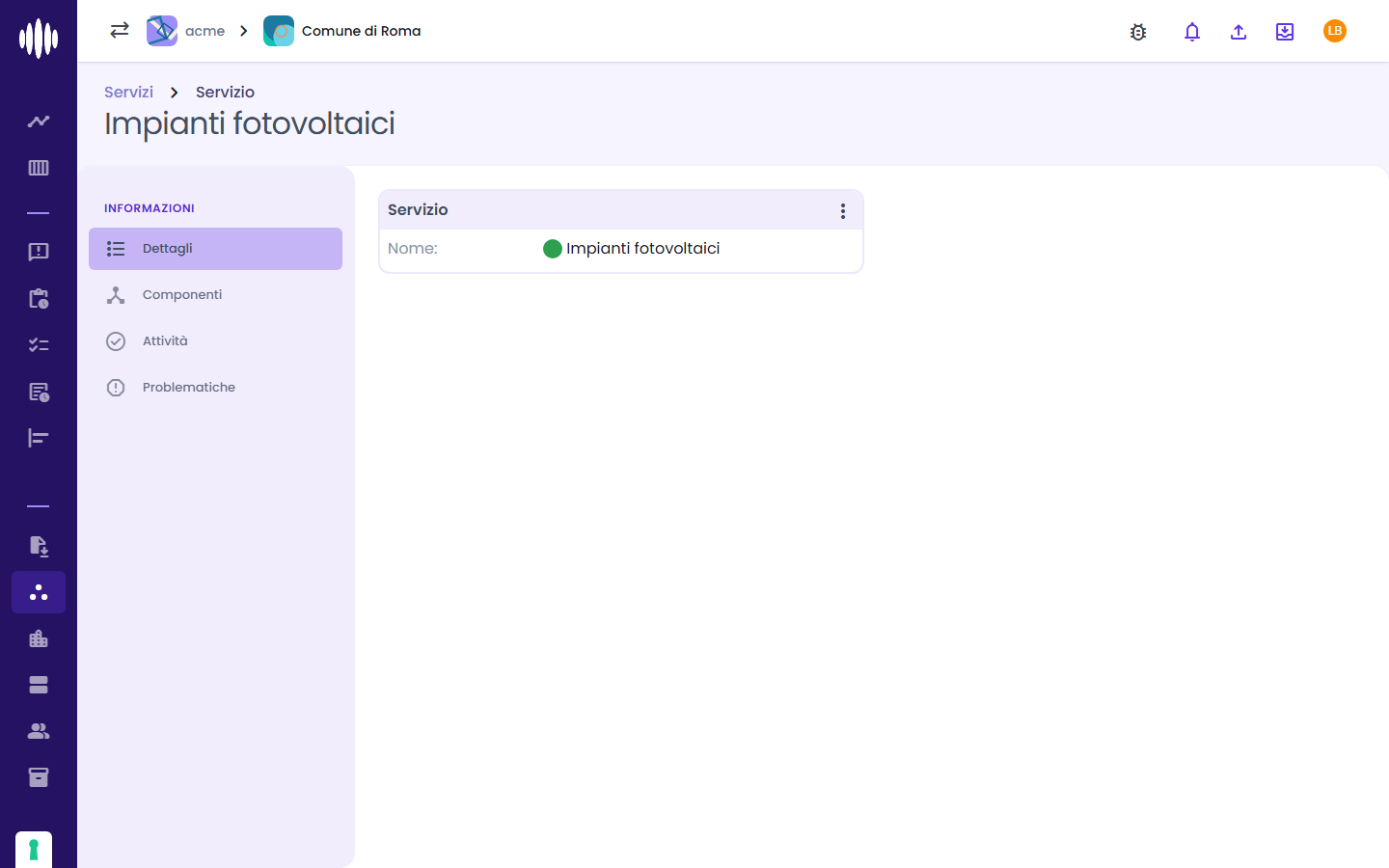The image size is (1389, 868).
Task: Open the checklist sidebar icon
Action: pos(39,344)
